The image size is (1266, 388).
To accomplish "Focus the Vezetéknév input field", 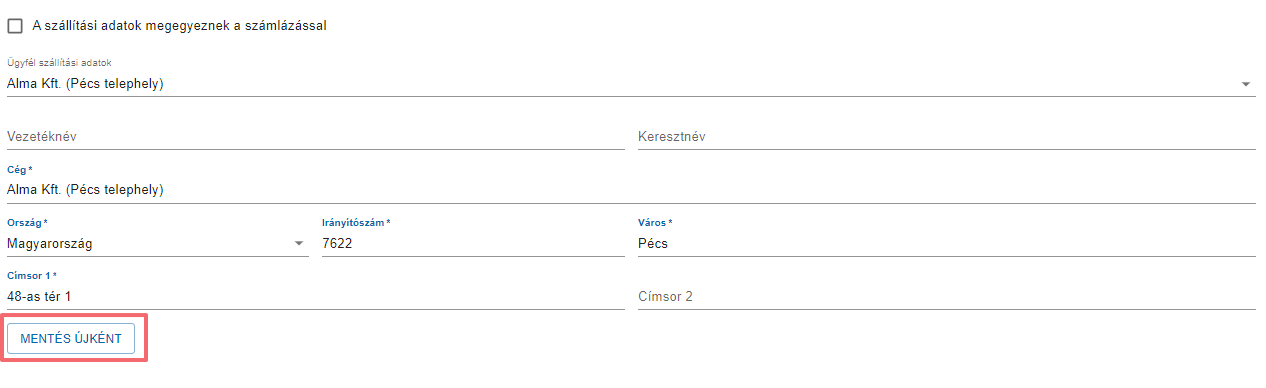I will click(x=316, y=136).
